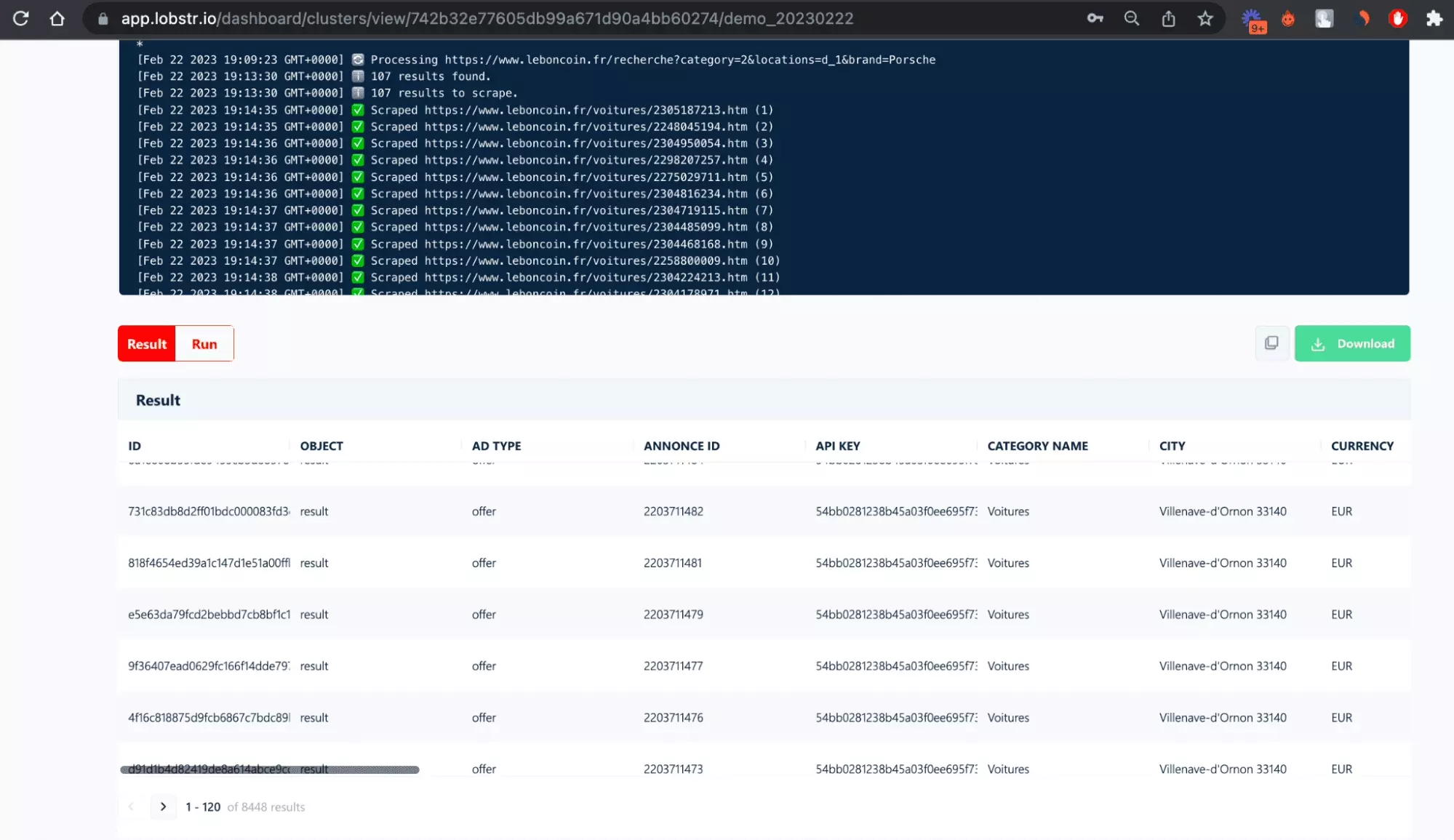Open the browser home page icon
This screenshot has height=840, width=1454.
[57, 18]
